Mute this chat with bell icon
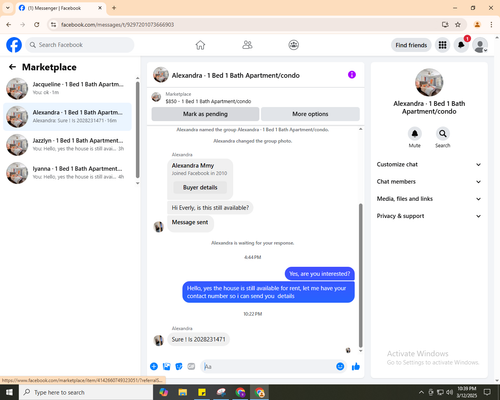 pos(415,134)
